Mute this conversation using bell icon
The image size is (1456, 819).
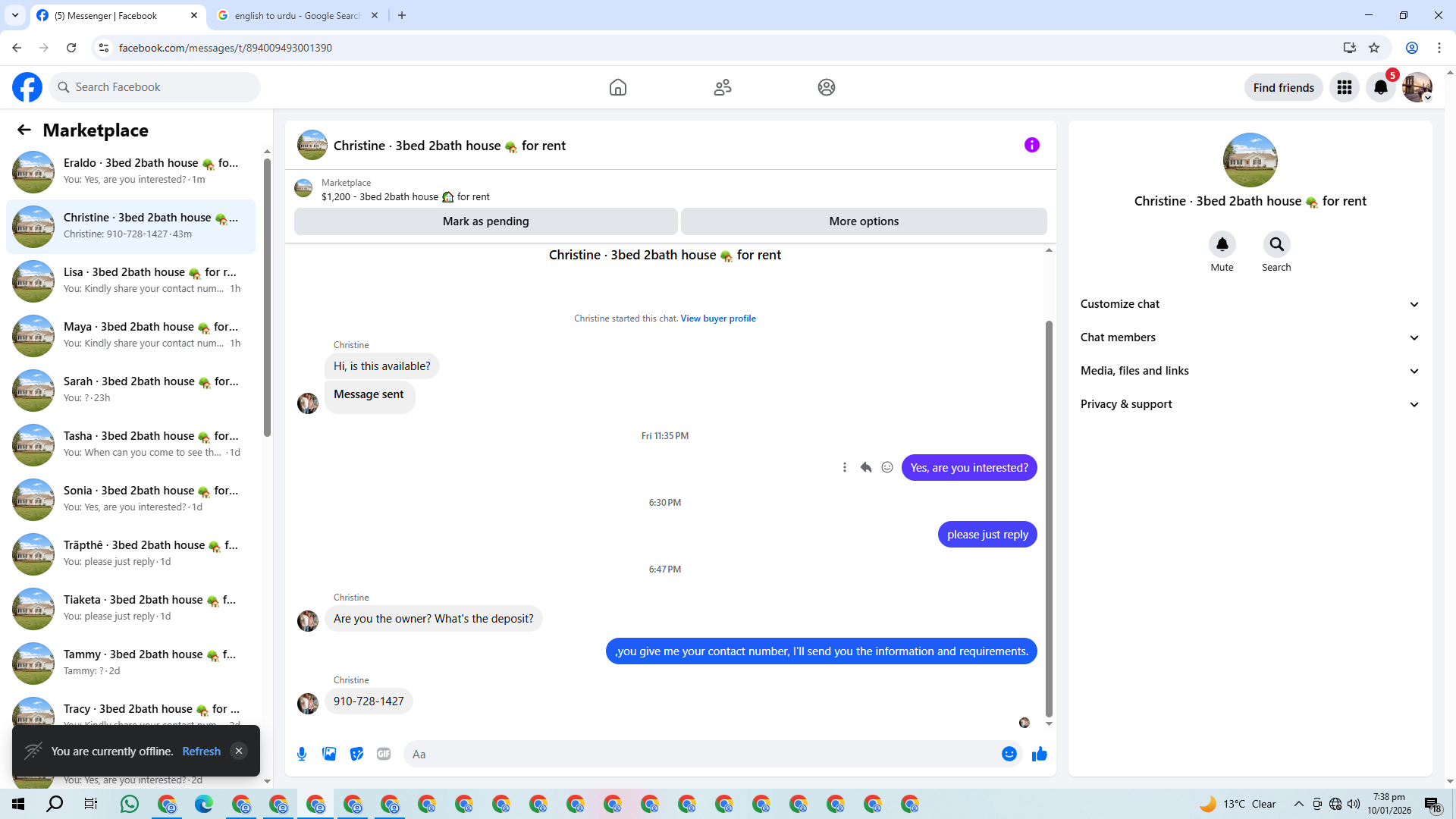(1222, 244)
